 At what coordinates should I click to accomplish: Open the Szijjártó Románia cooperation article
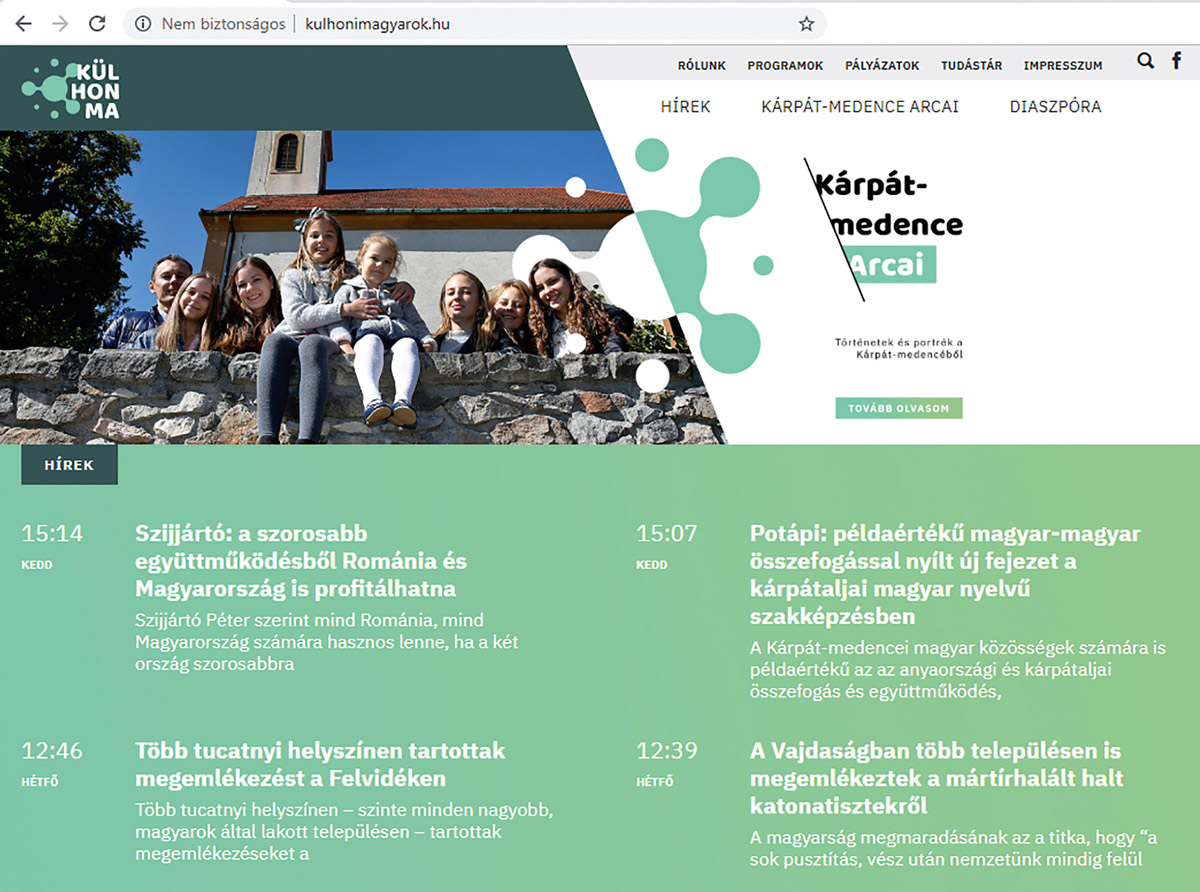[x=300, y=561]
